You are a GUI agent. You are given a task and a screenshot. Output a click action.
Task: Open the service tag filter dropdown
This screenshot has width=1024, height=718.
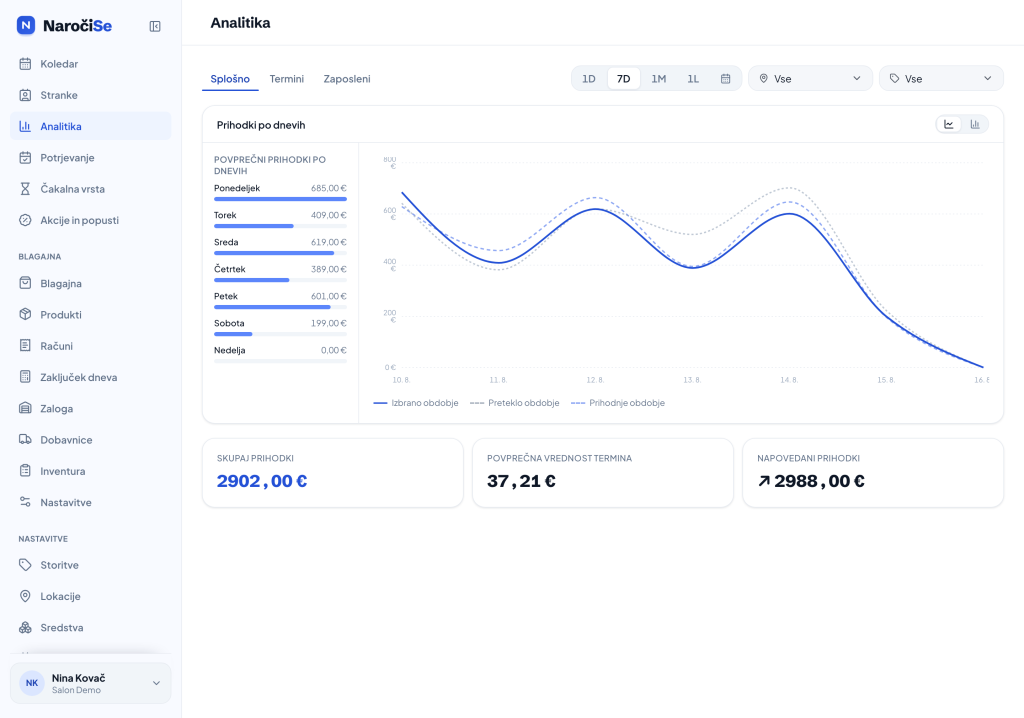(x=941, y=79)
